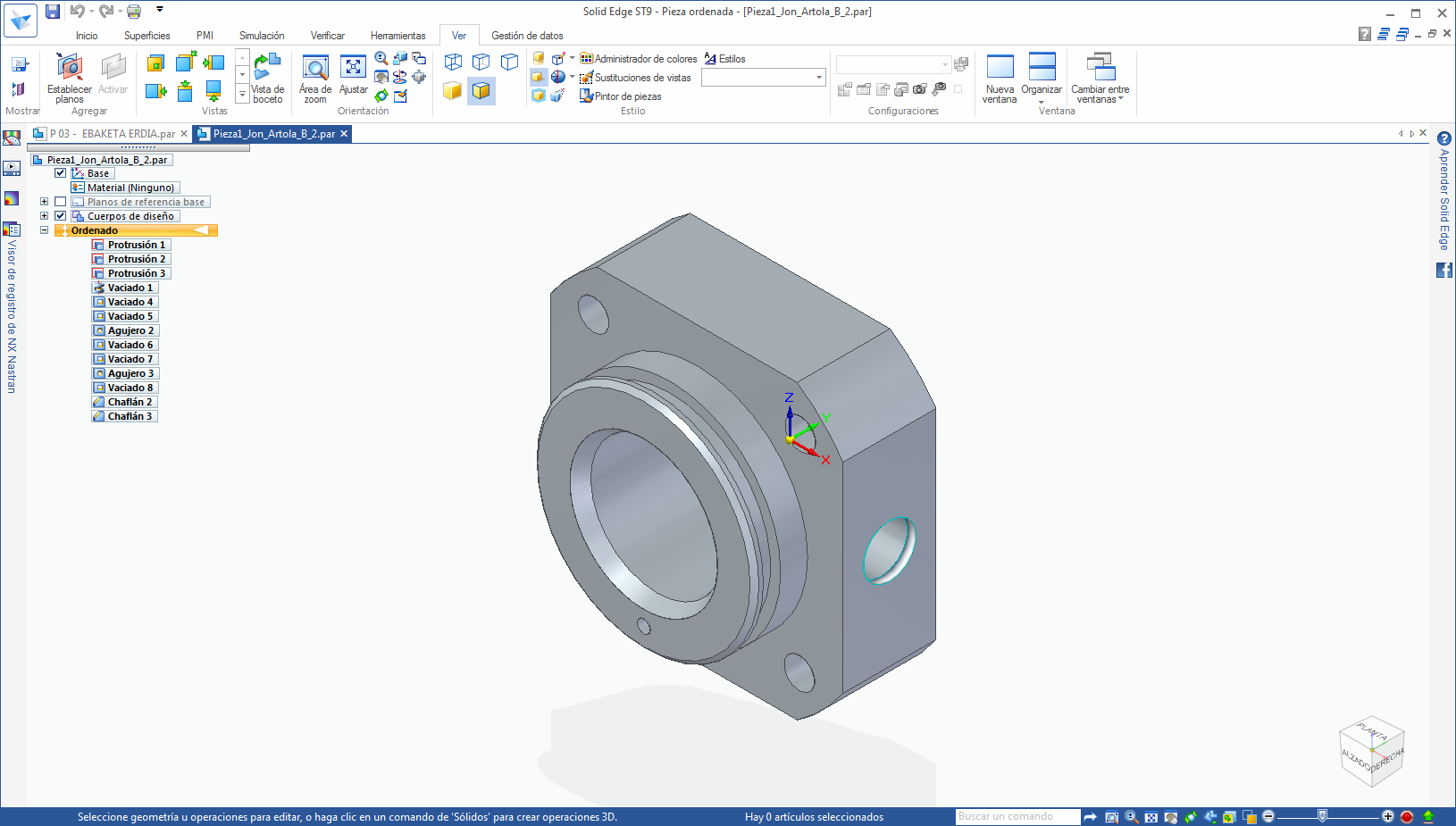Uncheck the Base checkbox in tree

(61, 173)
